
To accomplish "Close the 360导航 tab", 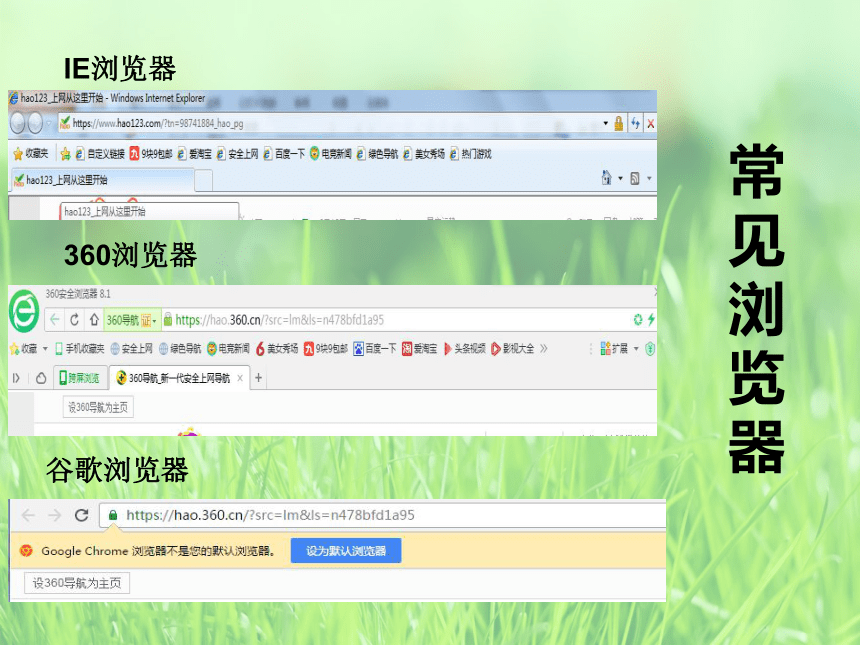I will [x=240, y=378].
